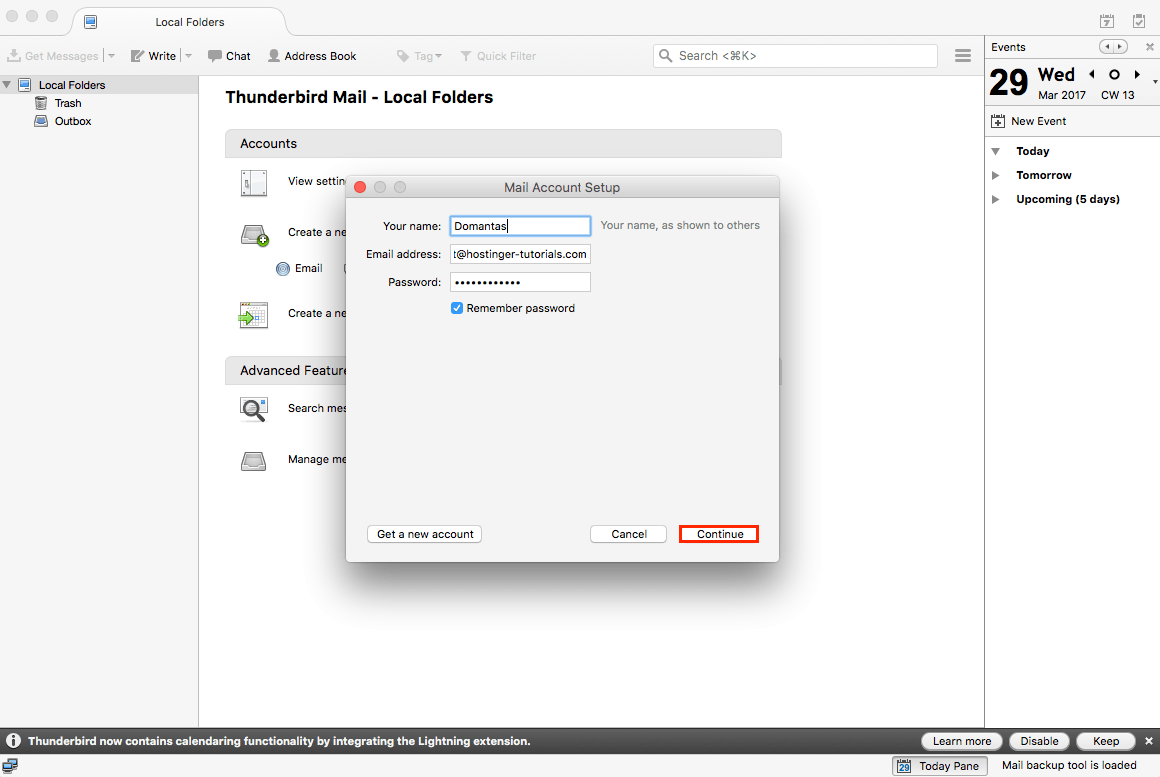Collapse the Today section
The image size is (1160, 777).
(x=996, y=151)
